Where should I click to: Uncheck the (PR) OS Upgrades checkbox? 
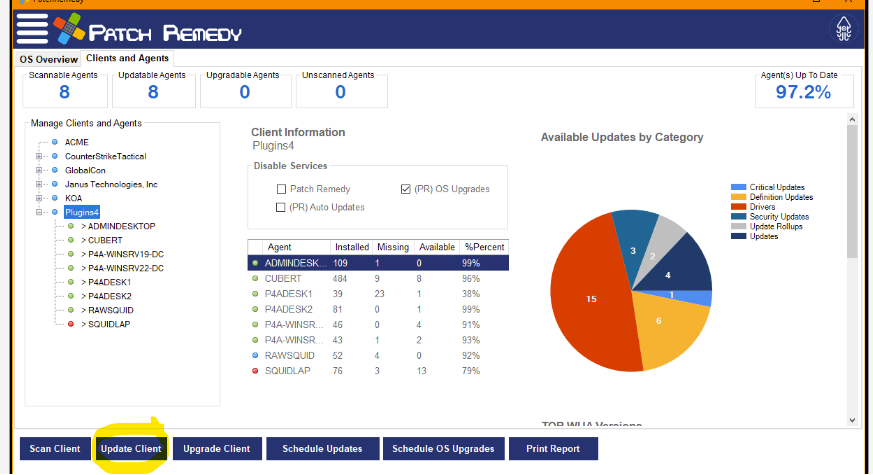click(405, 189)
